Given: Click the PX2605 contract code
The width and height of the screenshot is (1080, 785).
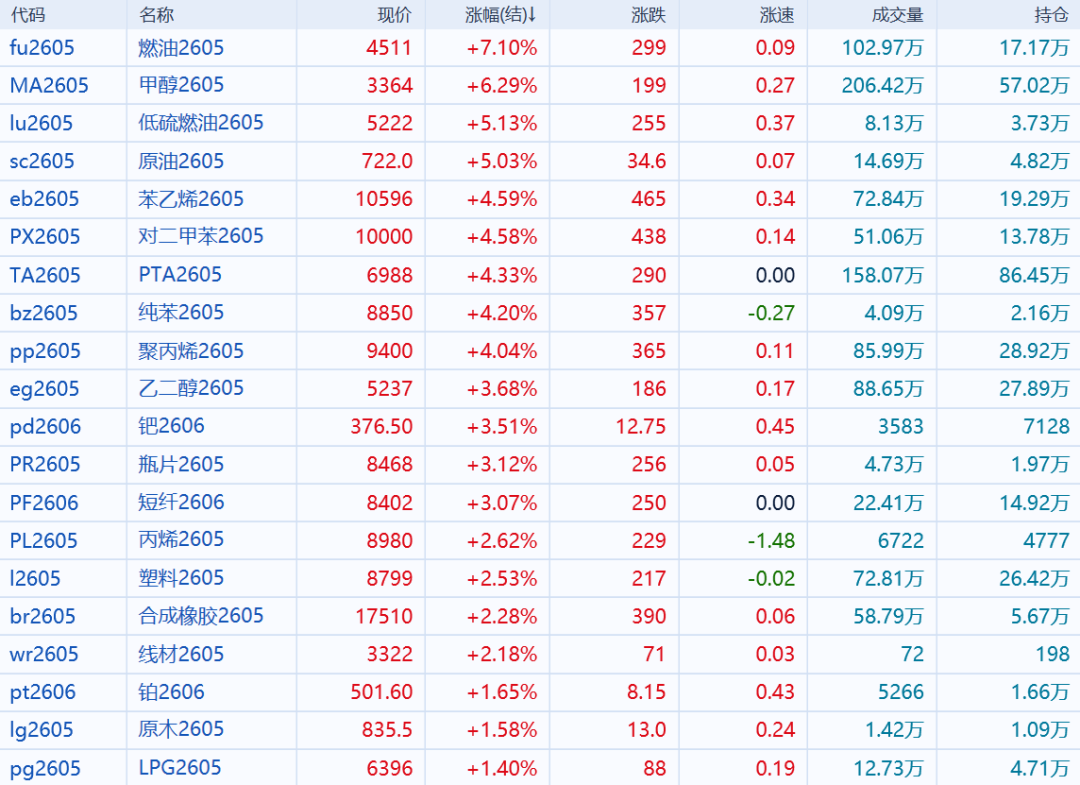Looking at the screenshot, I should tap(45, 237).
